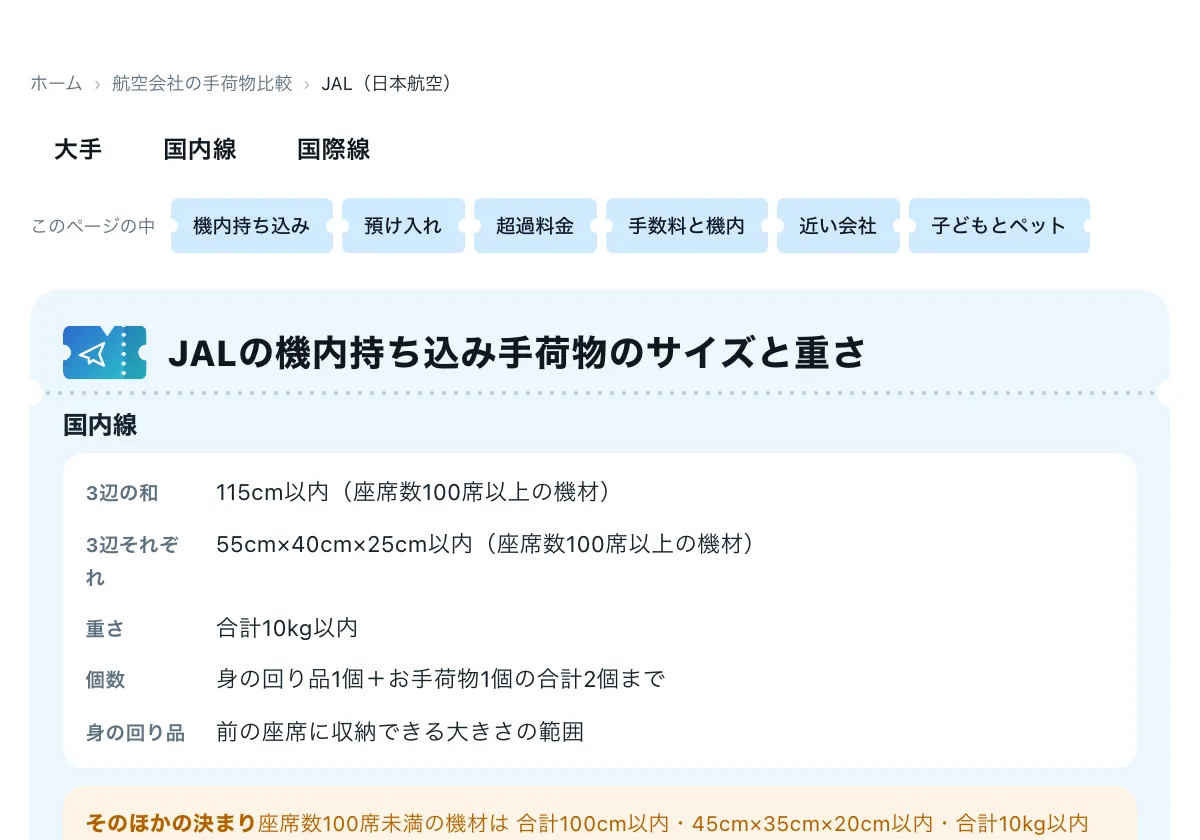Jump to the 預け入れ section
The height and width of the screenshot is (840, 1200).
[403, 226]
